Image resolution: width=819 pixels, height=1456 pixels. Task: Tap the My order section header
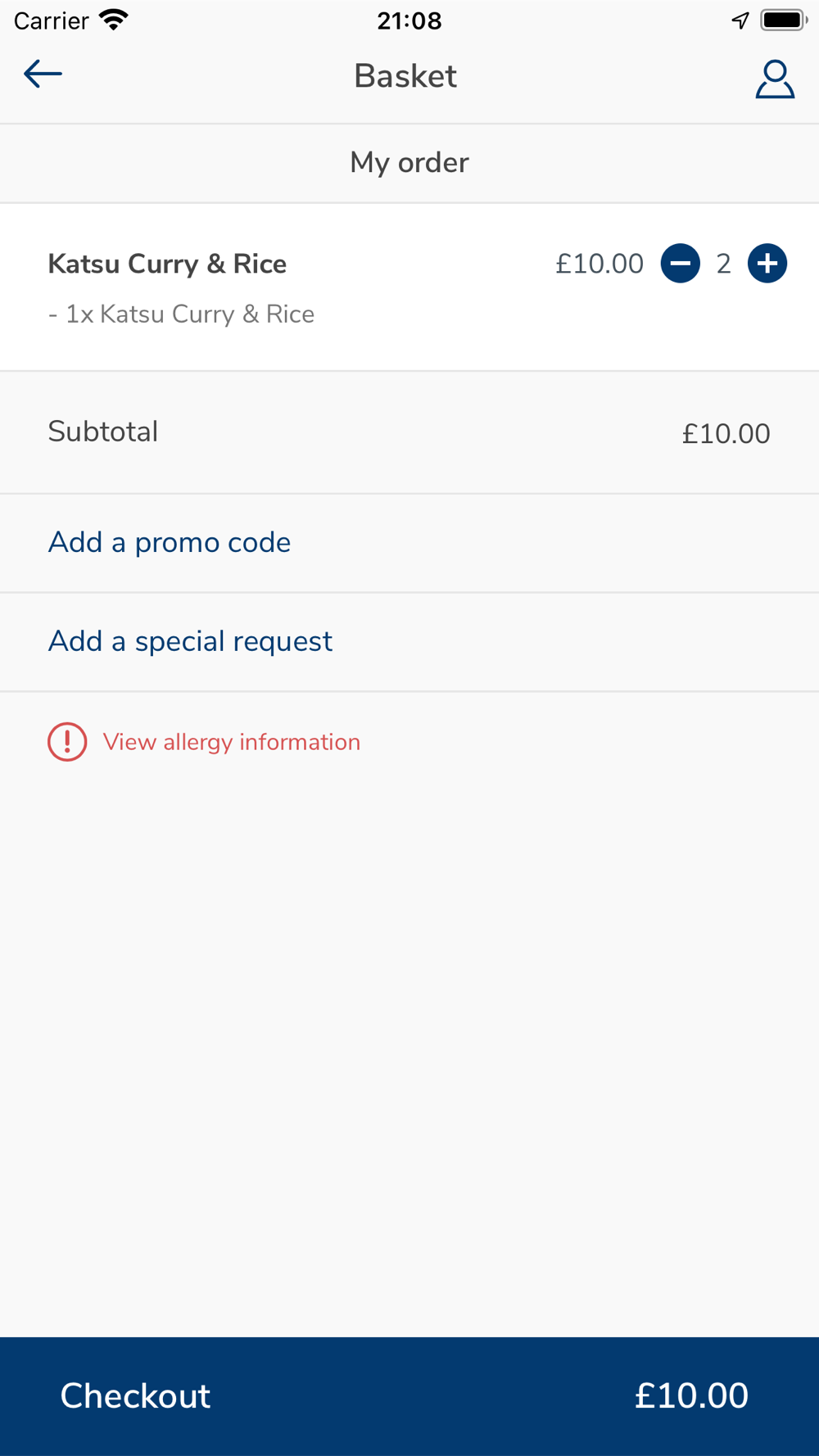click(x=409, y=162)
